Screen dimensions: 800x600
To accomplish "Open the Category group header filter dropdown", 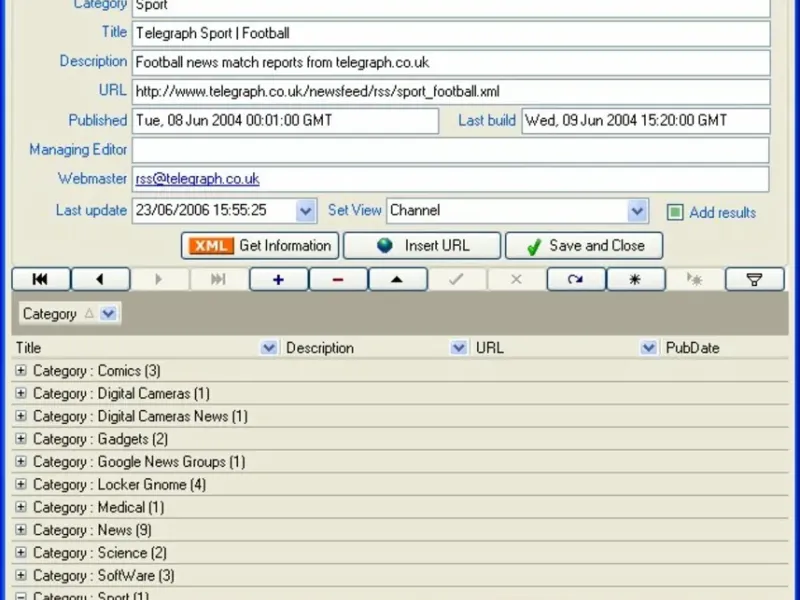I will click(x=108, y=313).
